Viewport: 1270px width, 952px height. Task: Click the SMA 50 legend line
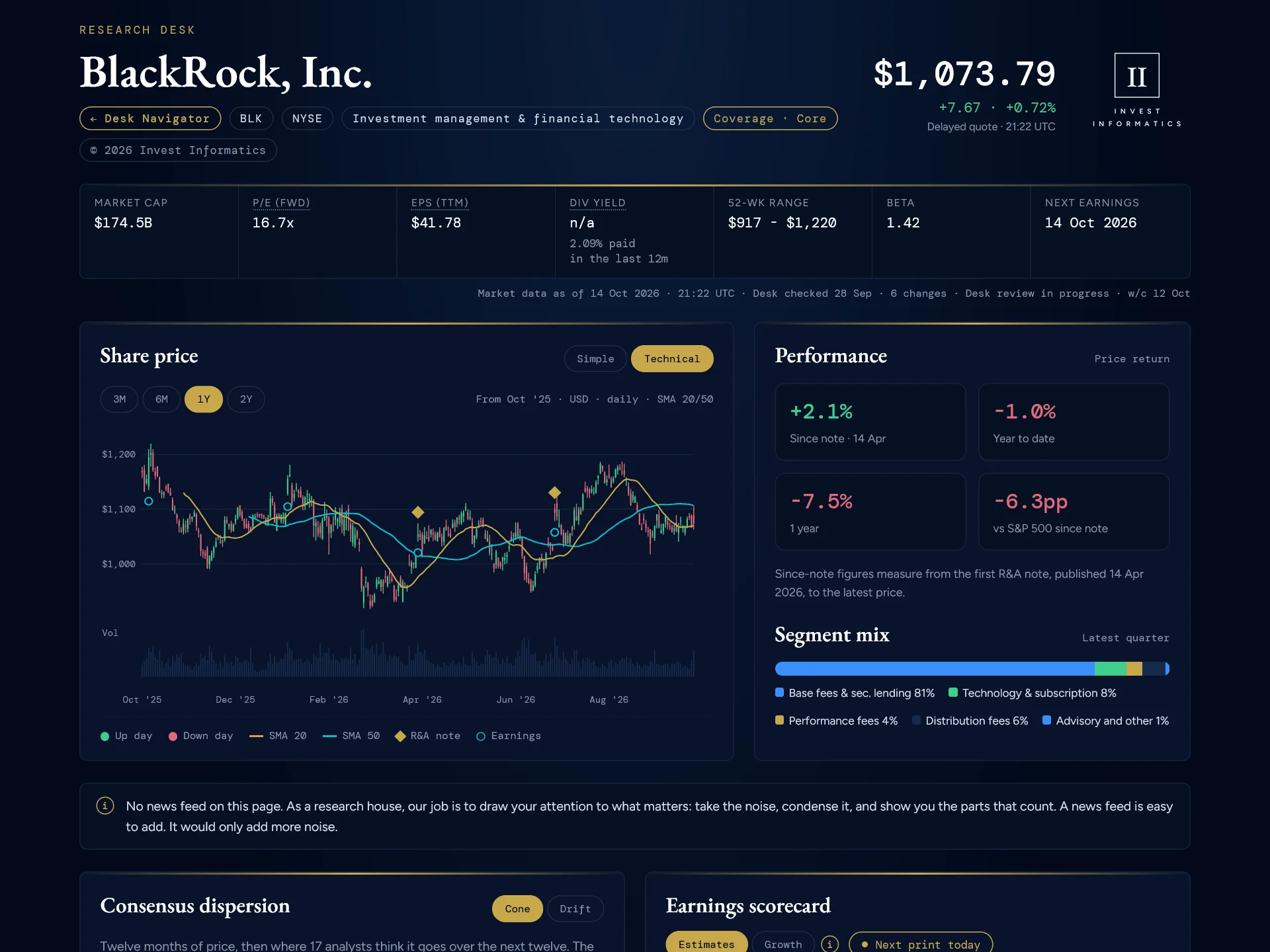click(329, 736)
